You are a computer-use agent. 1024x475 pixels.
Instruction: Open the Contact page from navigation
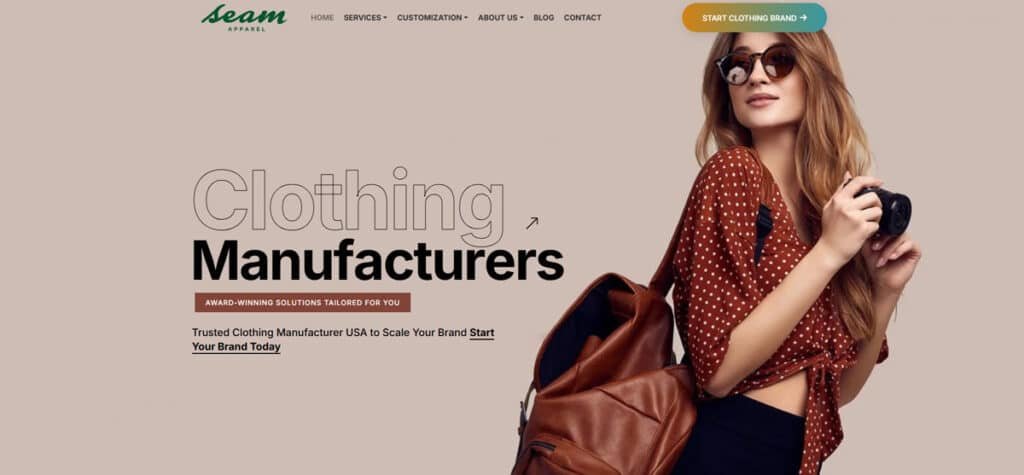(583, 18)
